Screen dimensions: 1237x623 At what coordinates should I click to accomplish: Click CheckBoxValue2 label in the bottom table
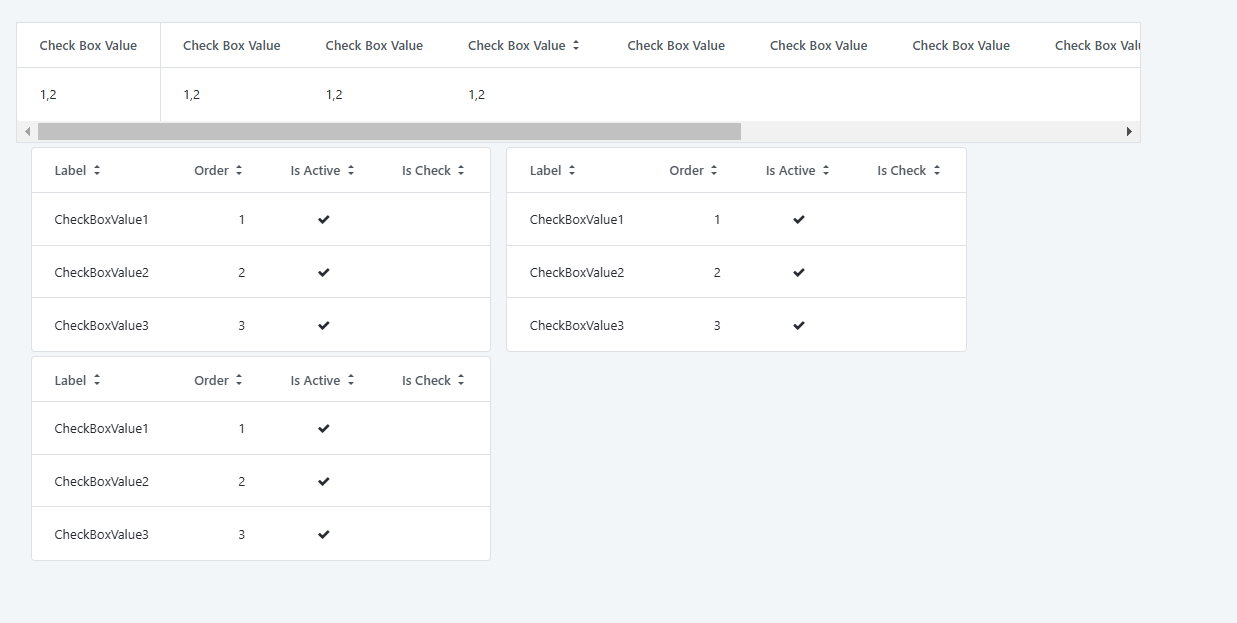[x=101, y=481]
